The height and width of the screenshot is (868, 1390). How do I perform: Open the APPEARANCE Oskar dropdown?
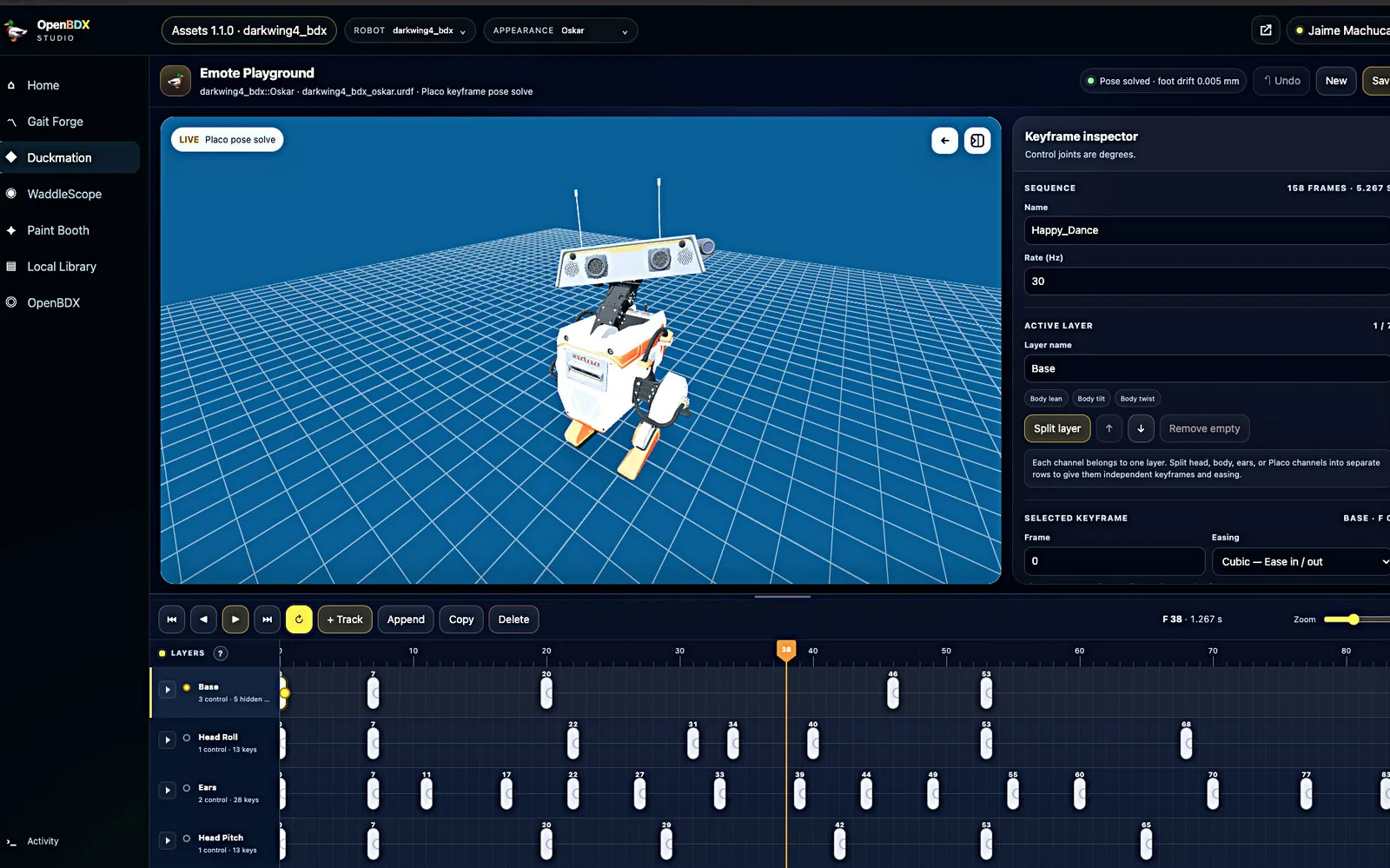tap(560, 30)
